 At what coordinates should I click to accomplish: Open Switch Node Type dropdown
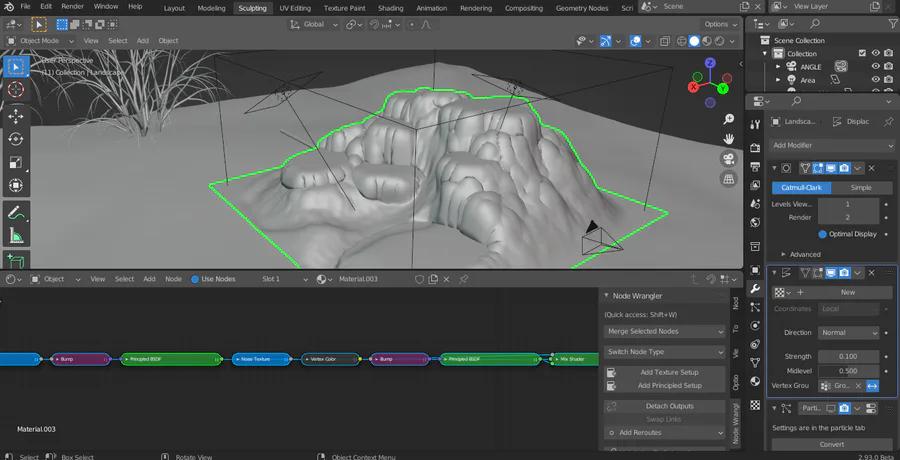click(665, 351)
